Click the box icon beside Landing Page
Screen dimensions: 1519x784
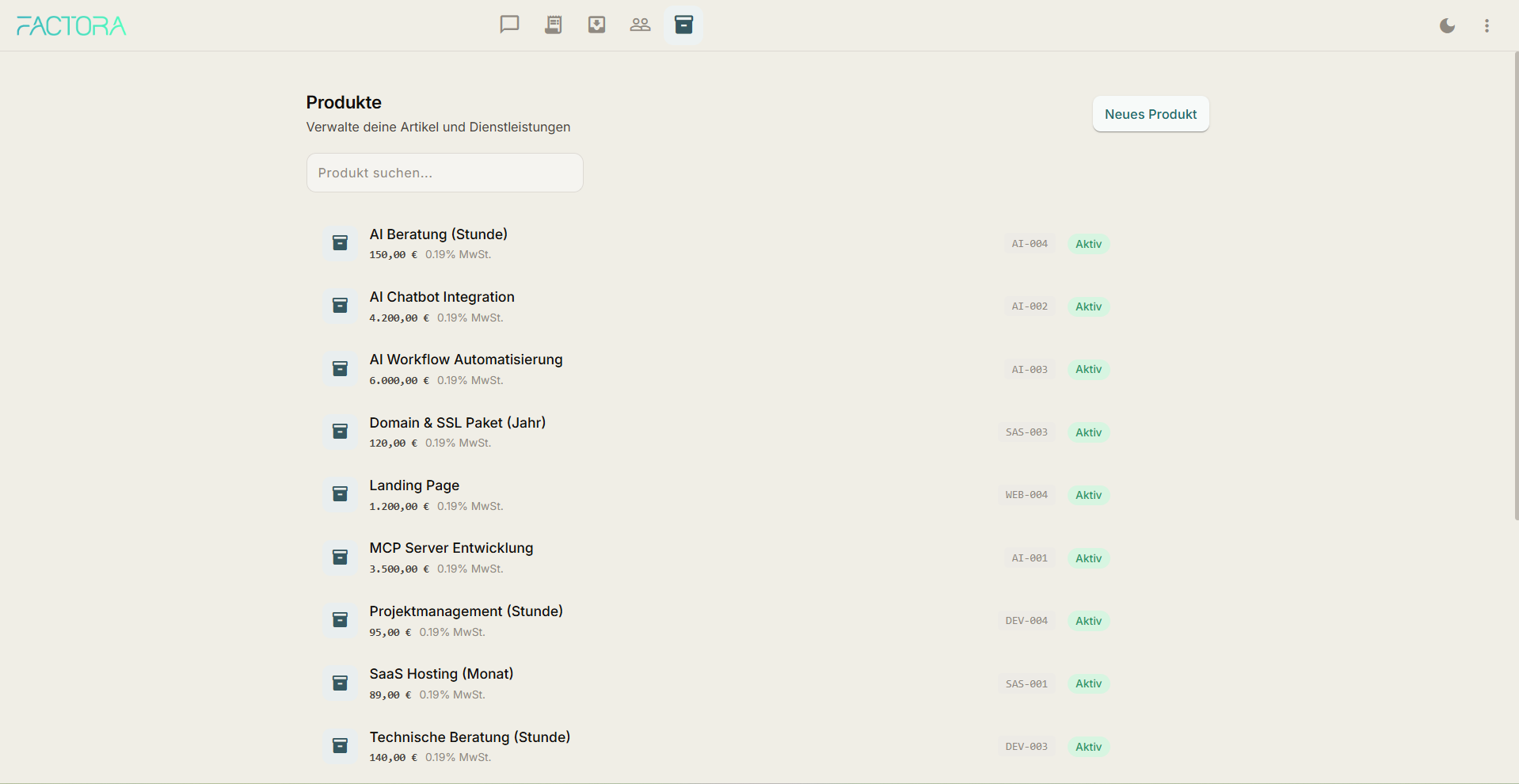340,494
